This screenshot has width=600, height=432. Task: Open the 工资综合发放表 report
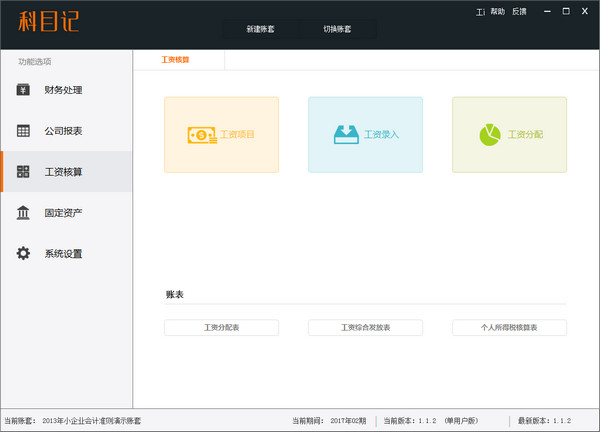click(365, 327)
